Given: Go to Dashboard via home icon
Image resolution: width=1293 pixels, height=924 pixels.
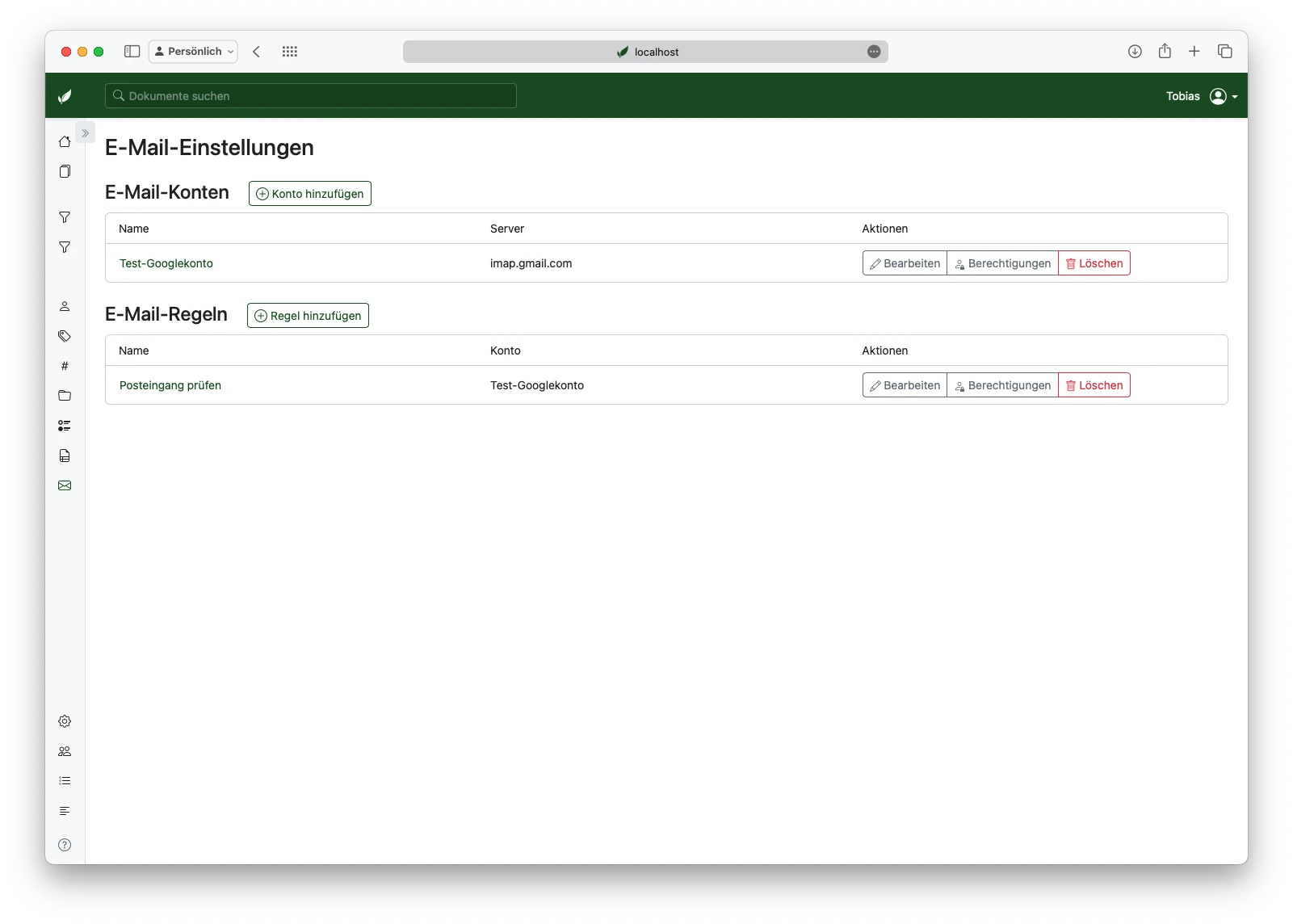Looking at the screenshot, I should [65, 141].
